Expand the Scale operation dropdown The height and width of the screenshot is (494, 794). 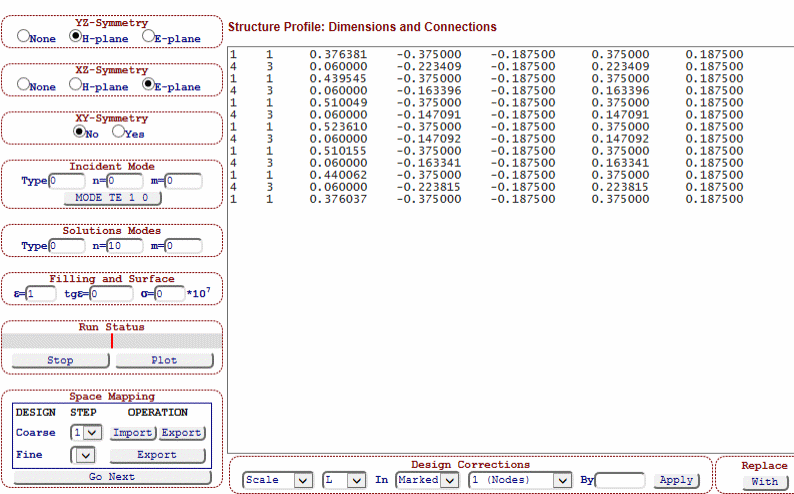click(278, 480)
